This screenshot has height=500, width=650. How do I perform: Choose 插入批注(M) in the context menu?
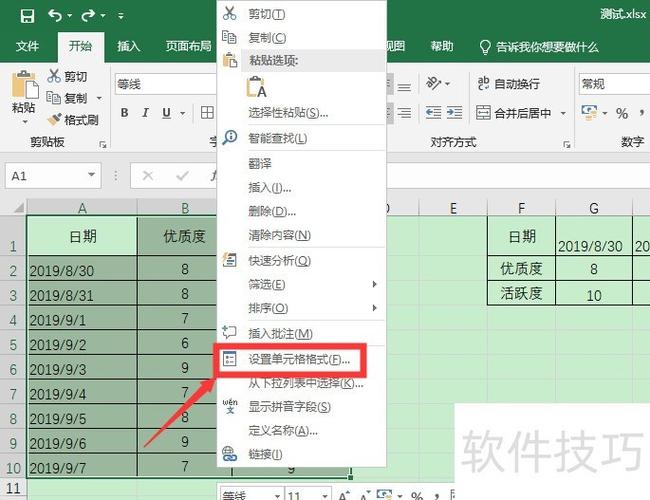[302, 333]
